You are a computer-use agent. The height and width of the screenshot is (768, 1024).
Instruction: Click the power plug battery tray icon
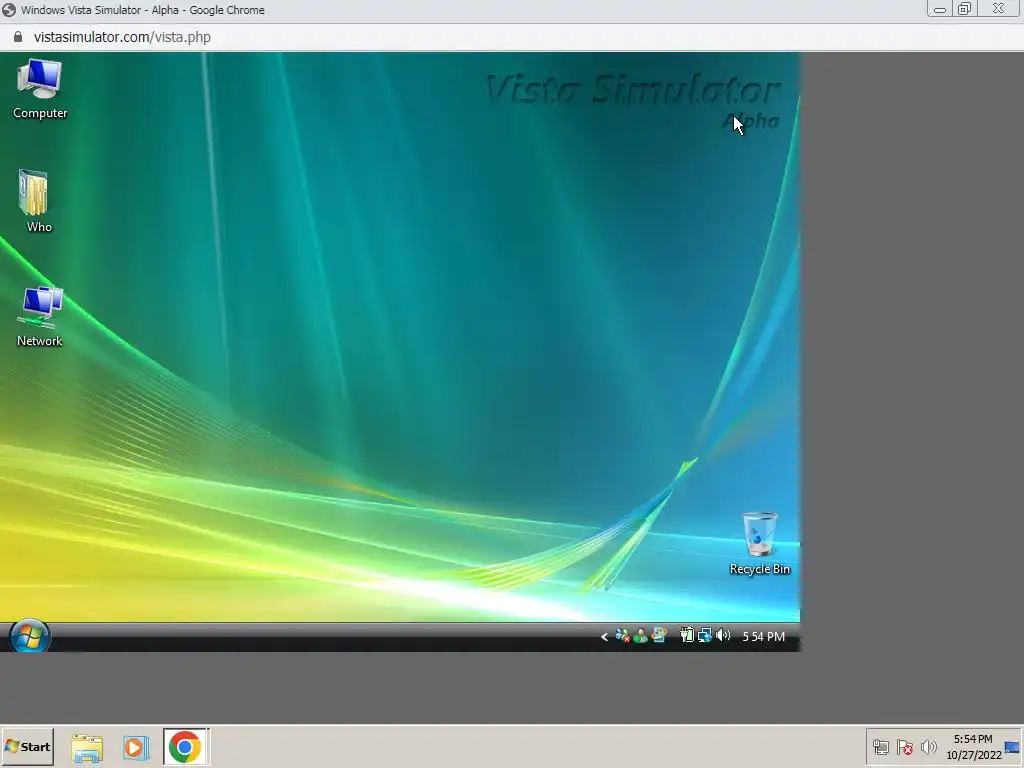click(686, 635)
